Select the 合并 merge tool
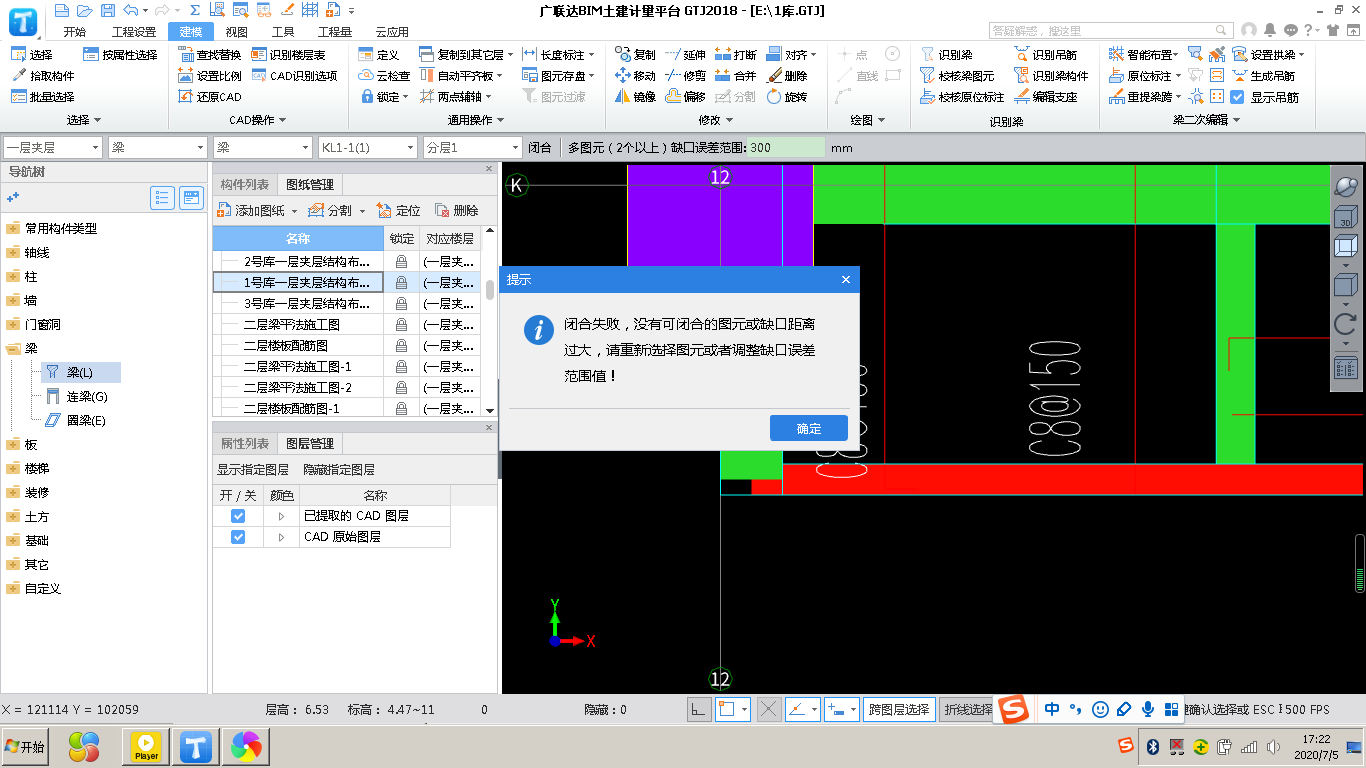Image resolution: width=1366 pixels, height=768 pixels. tap(736, 76)
